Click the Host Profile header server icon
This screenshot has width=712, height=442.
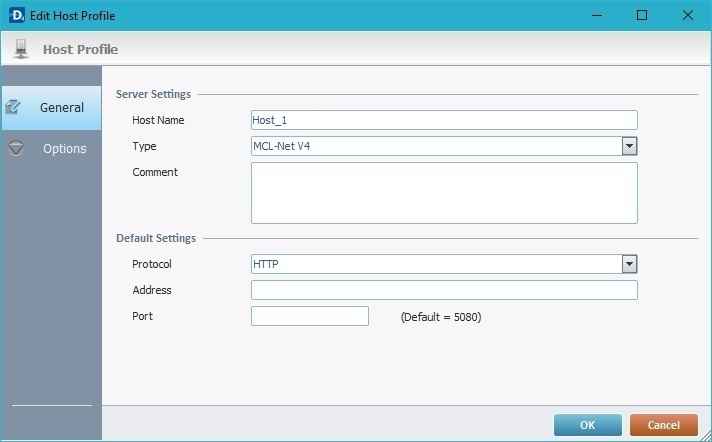point(21,48)
